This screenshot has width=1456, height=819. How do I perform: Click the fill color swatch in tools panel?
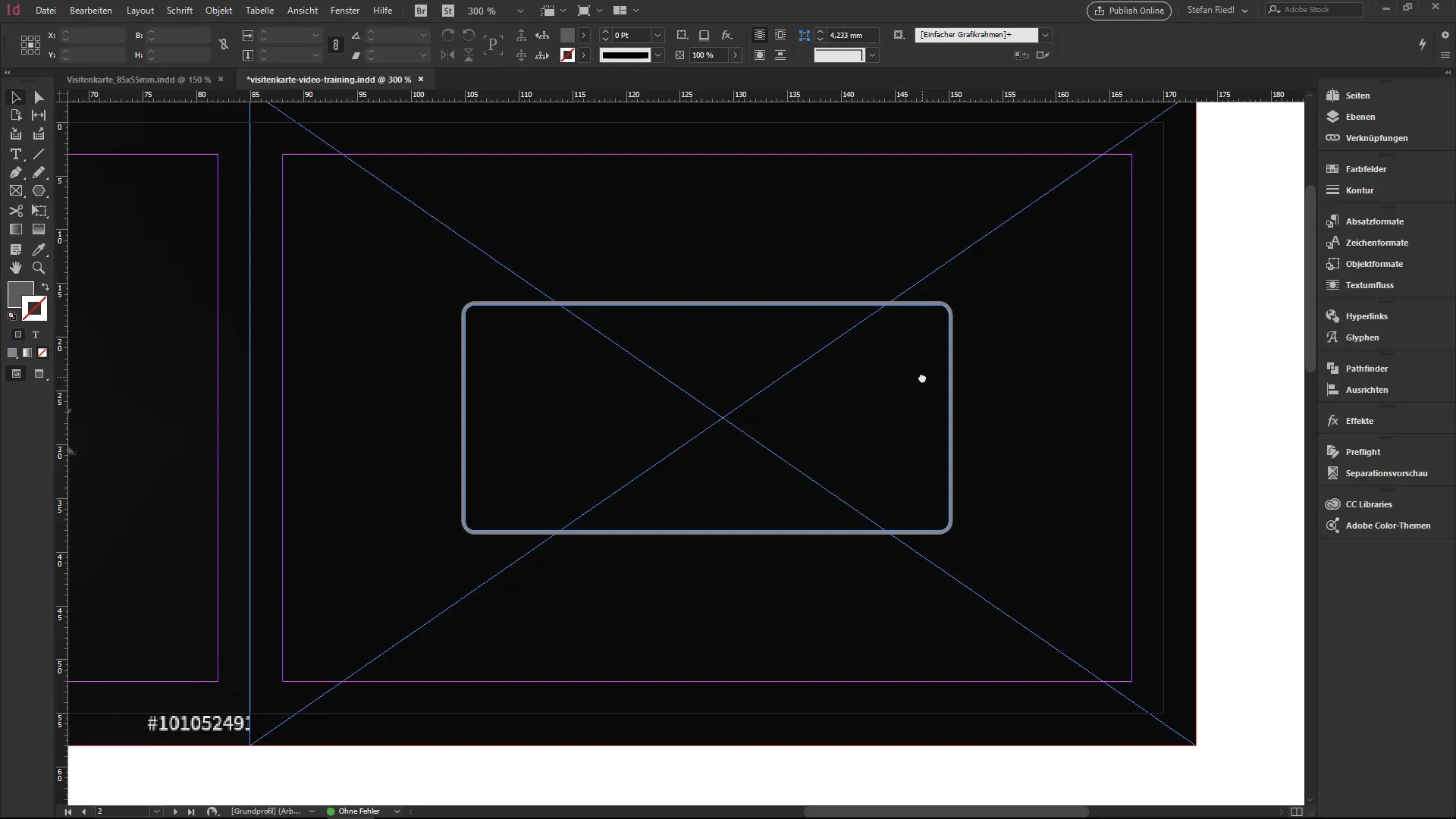[19, 293]
